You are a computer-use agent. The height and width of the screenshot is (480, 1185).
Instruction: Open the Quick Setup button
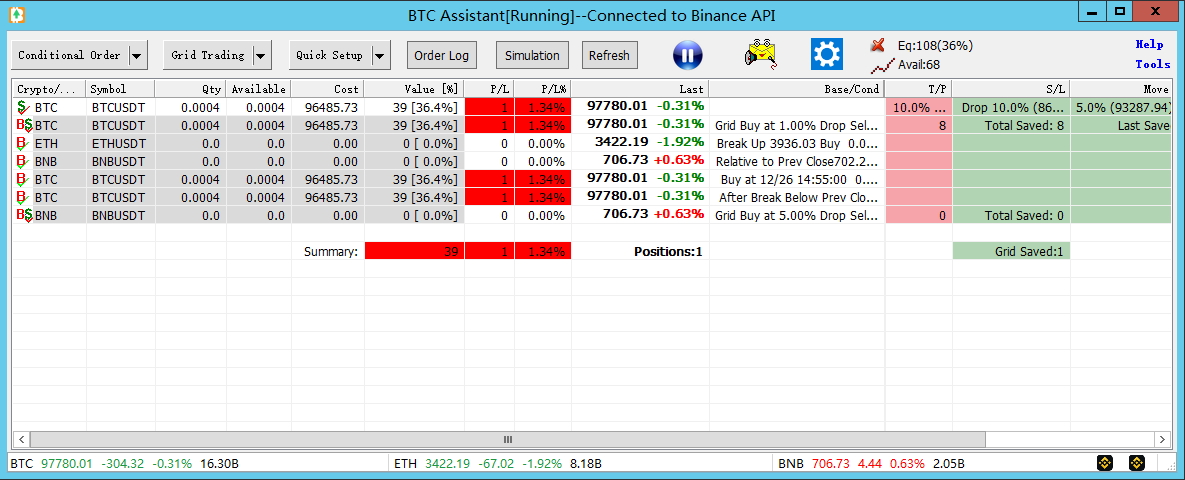click(330, 55)
